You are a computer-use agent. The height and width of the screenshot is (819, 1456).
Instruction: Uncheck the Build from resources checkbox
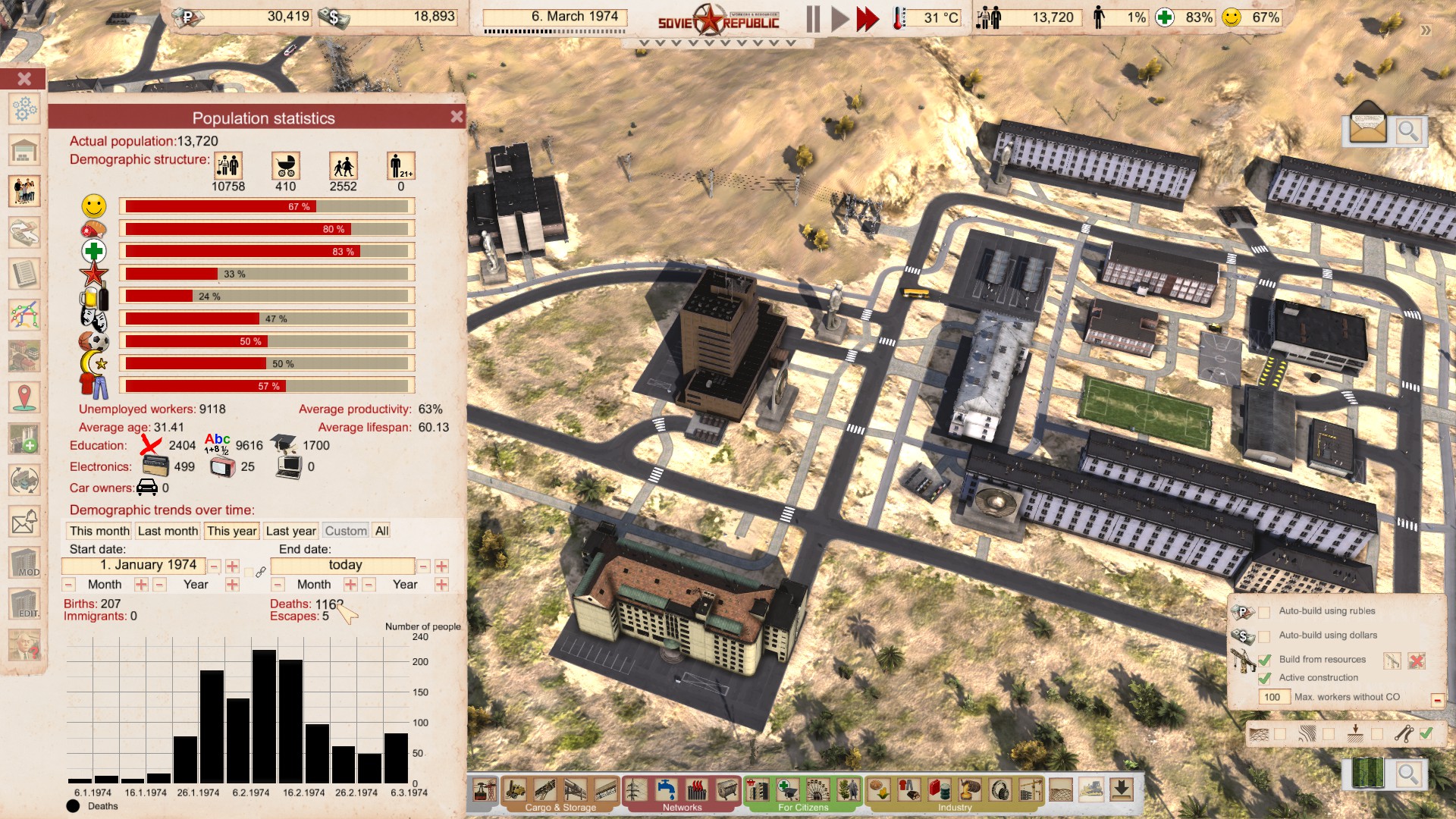point(1264,660)
